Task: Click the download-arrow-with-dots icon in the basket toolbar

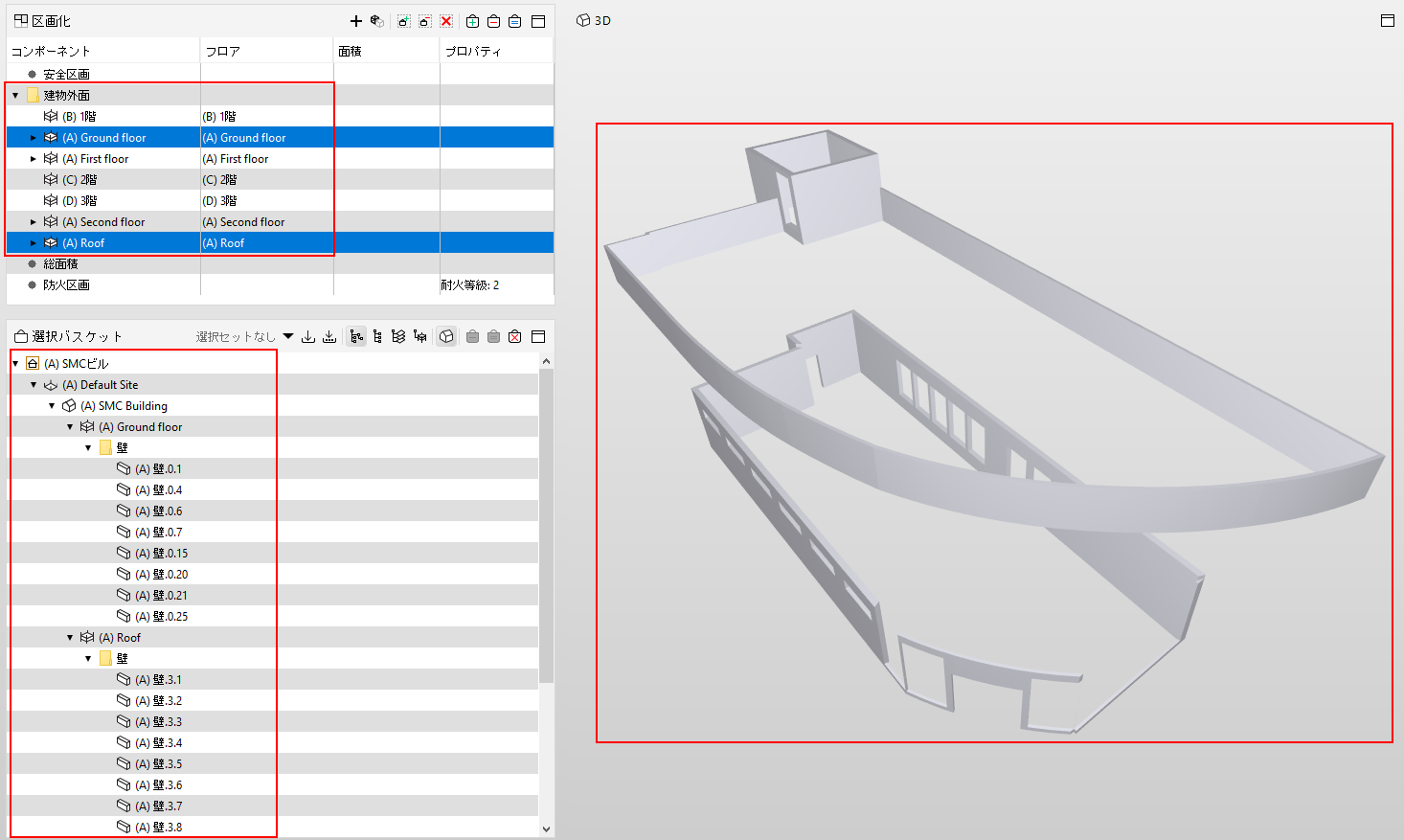Action: pyautogui.click(x=329, y=336)
